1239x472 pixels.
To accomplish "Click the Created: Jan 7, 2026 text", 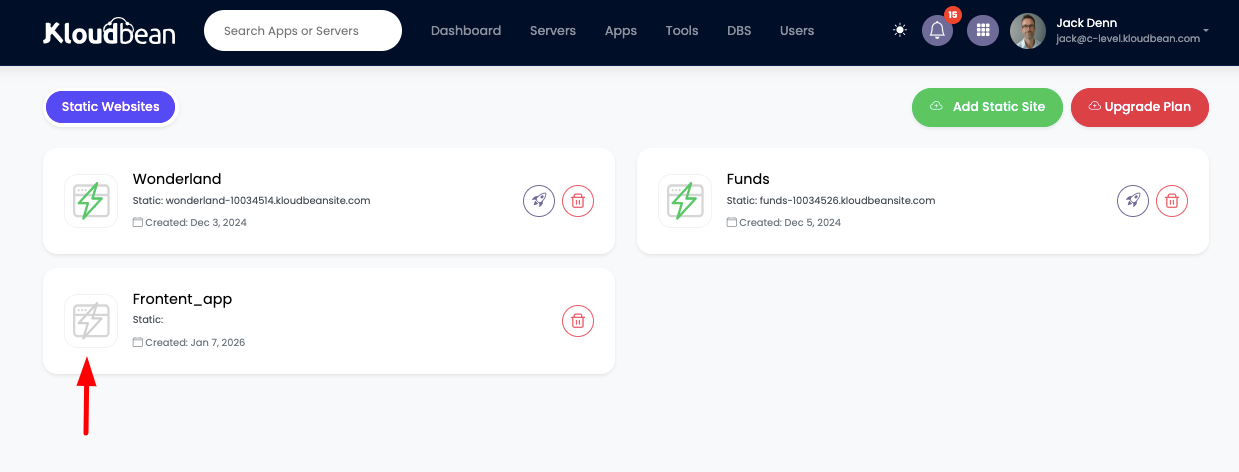I will click(195, 343).
